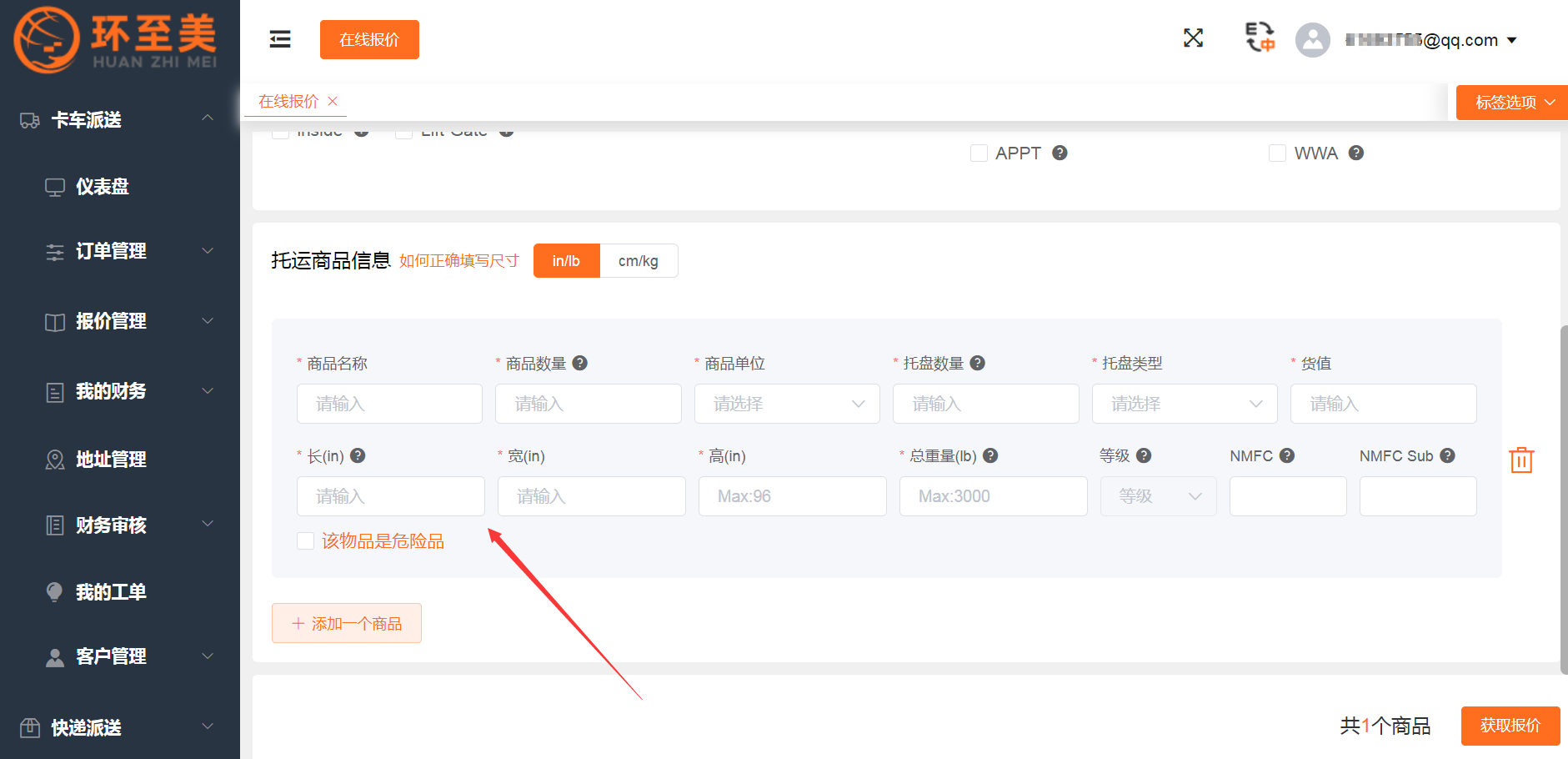
Task: Open 仪表盘 in the sidebar
Action: point(103,187)
